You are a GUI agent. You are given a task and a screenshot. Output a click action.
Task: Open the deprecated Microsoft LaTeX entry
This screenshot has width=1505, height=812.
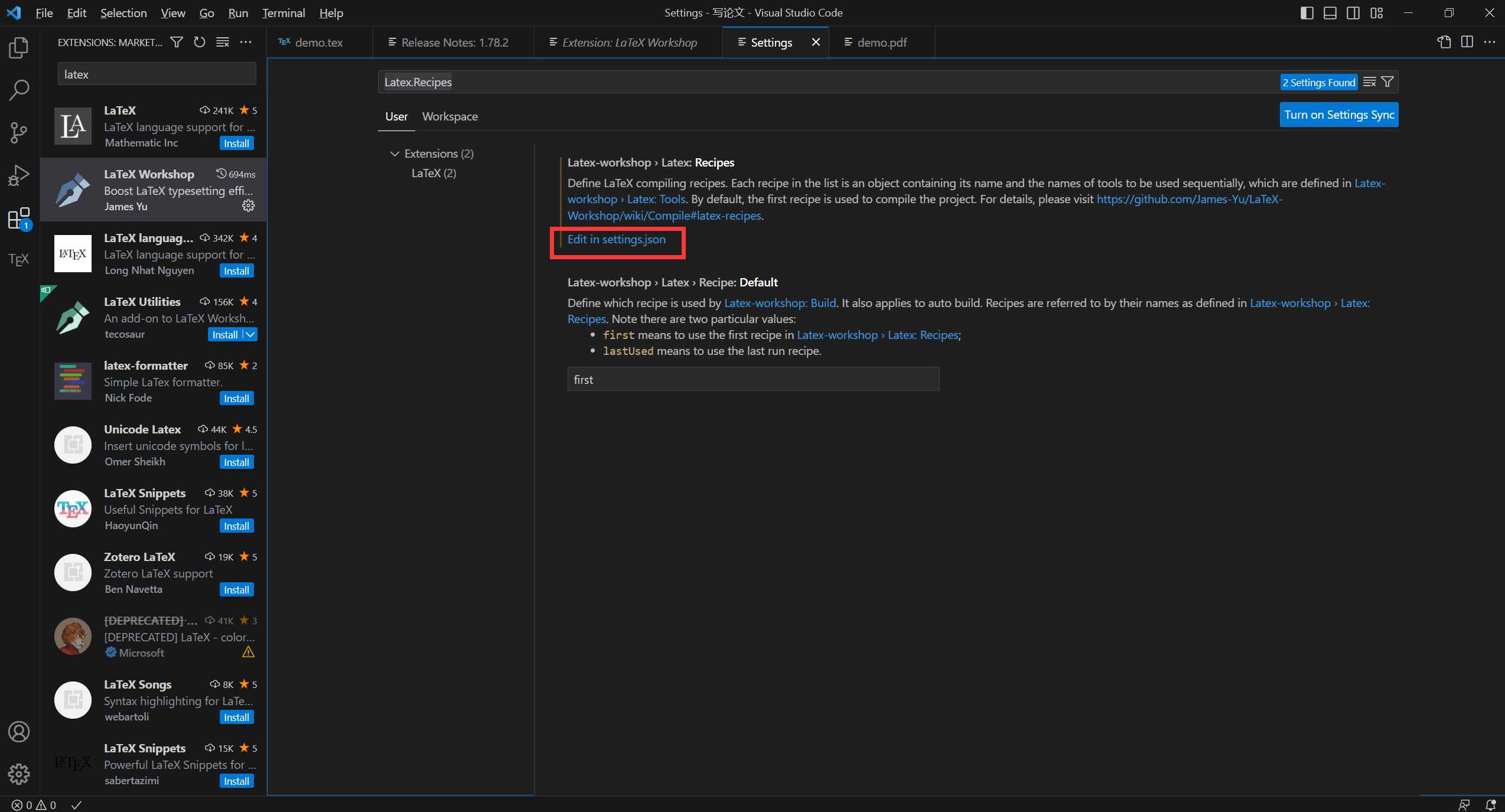coord(154,636)
